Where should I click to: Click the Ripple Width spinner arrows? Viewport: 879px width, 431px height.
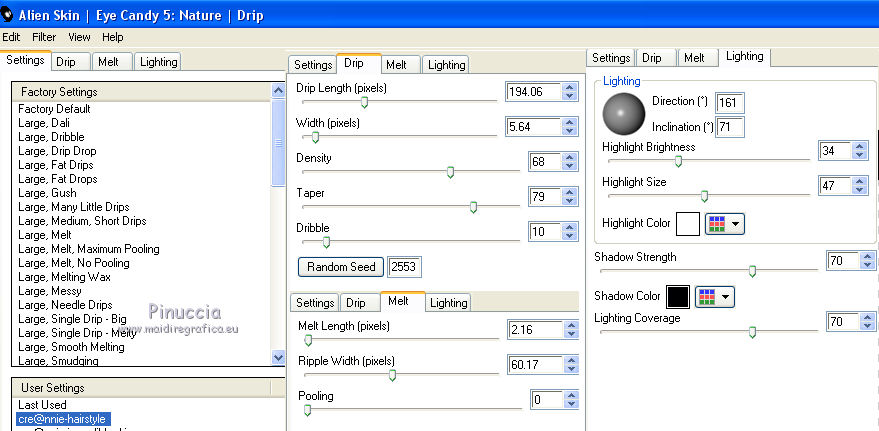(571, 365)
